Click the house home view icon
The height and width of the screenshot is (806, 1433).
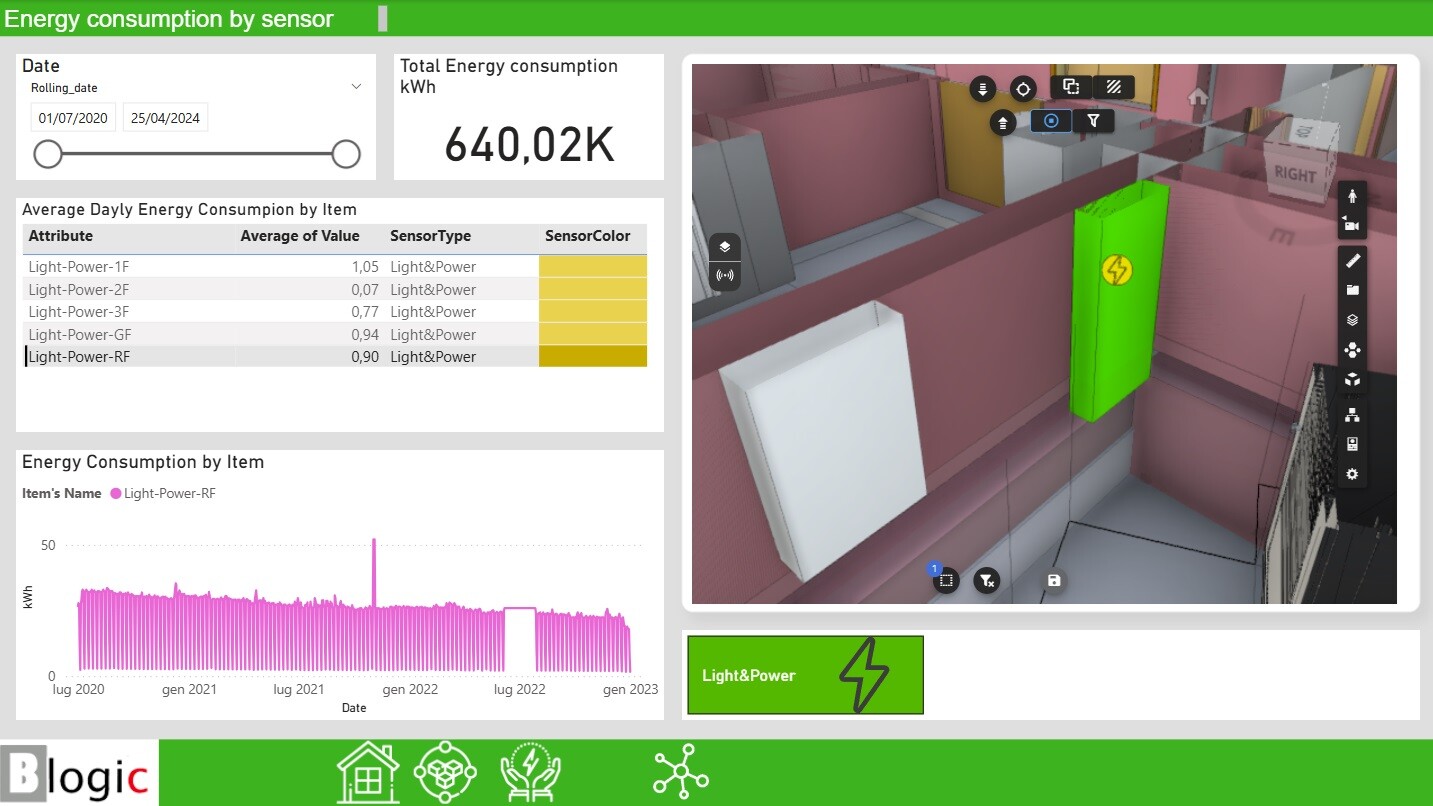(1198, 97)
